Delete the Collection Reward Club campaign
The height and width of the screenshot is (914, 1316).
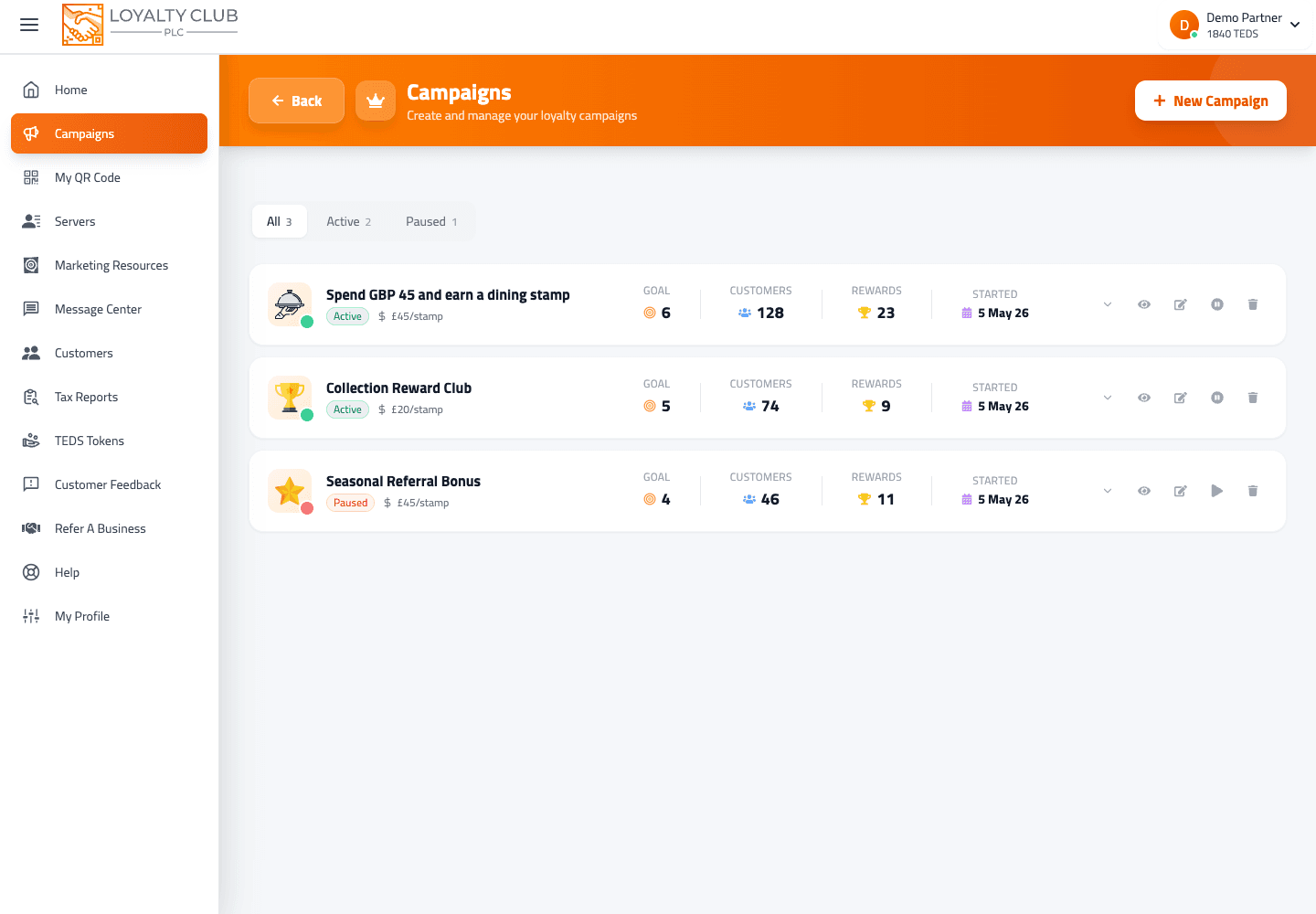point(1253,398)
